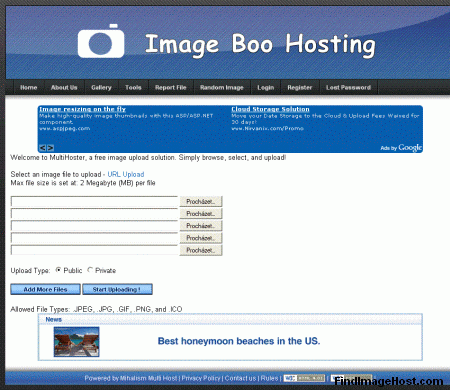Open 'Cloud Storage Solution' ad link
The height and width of the screenshot is (390, 450).
(270, 109)
